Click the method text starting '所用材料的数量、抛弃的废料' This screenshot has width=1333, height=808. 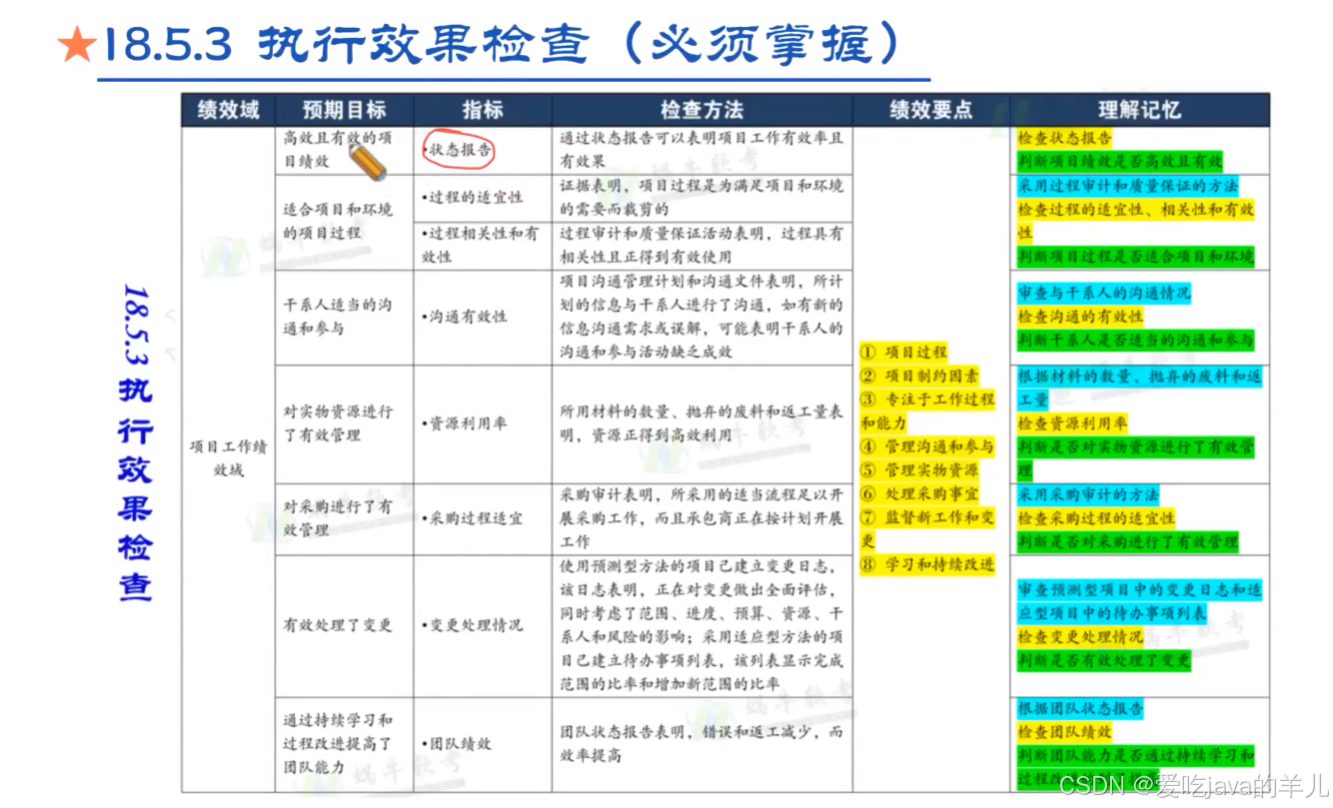pos(701,424)
